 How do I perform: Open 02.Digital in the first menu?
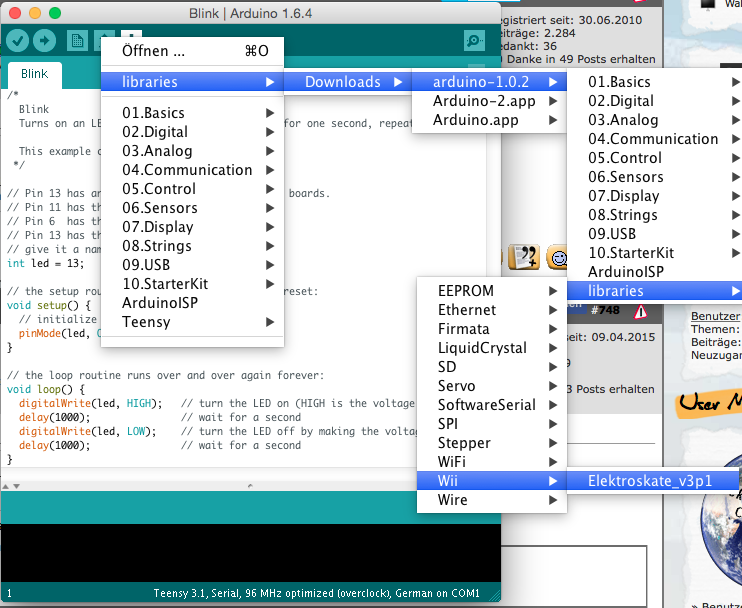[x=193, y=132]
